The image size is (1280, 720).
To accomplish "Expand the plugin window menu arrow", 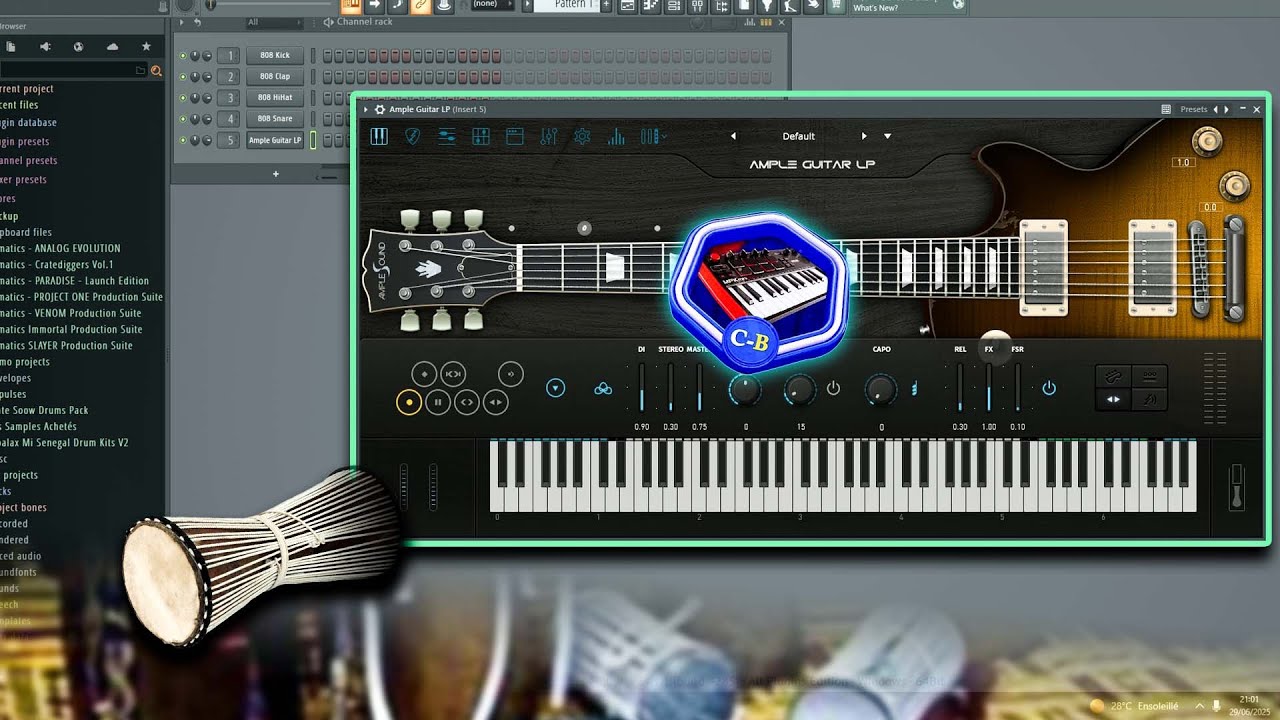I will coord(366,109).
